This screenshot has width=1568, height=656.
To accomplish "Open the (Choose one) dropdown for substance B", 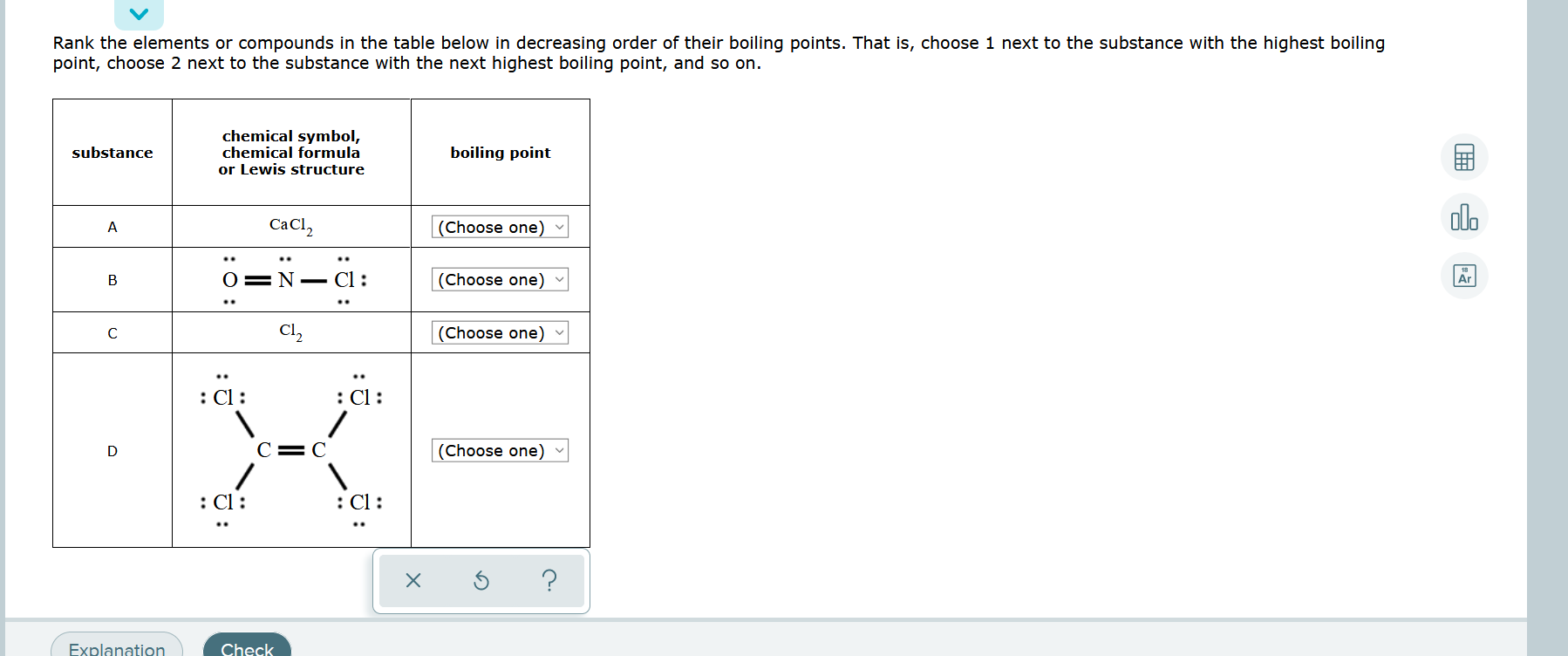I will click(x=498, y=279).
